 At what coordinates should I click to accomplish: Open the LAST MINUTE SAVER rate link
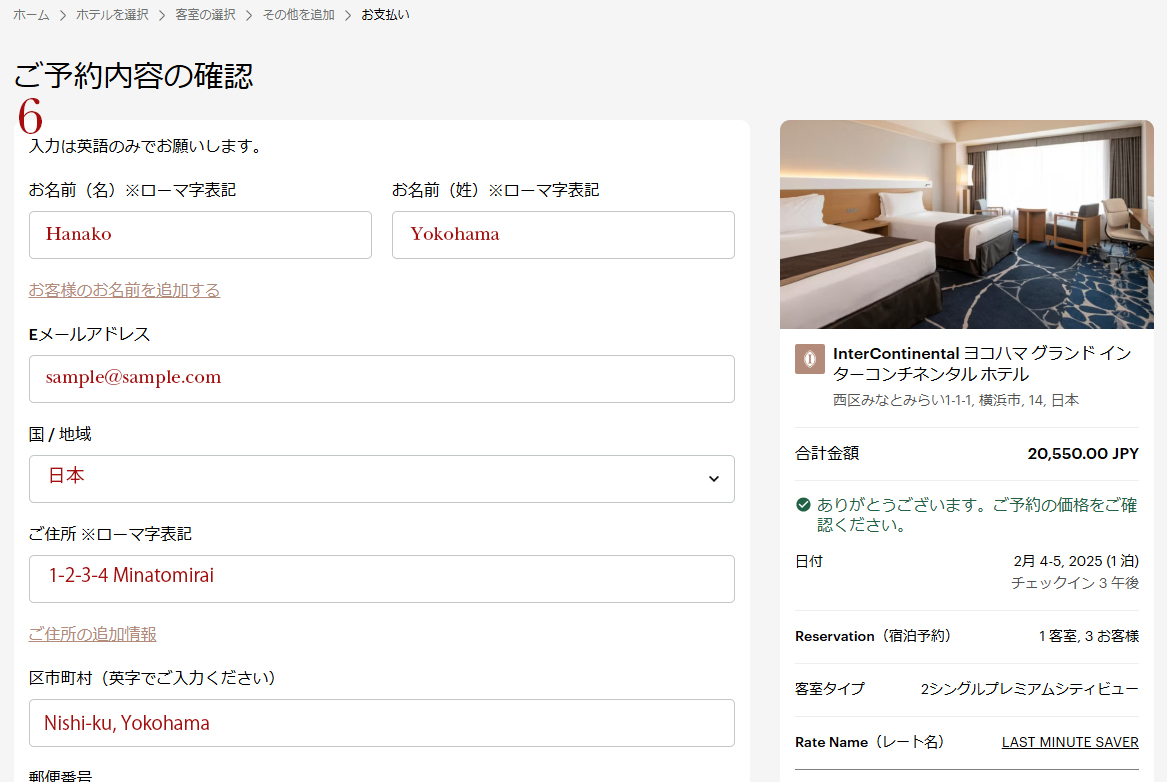[1070, 742]
